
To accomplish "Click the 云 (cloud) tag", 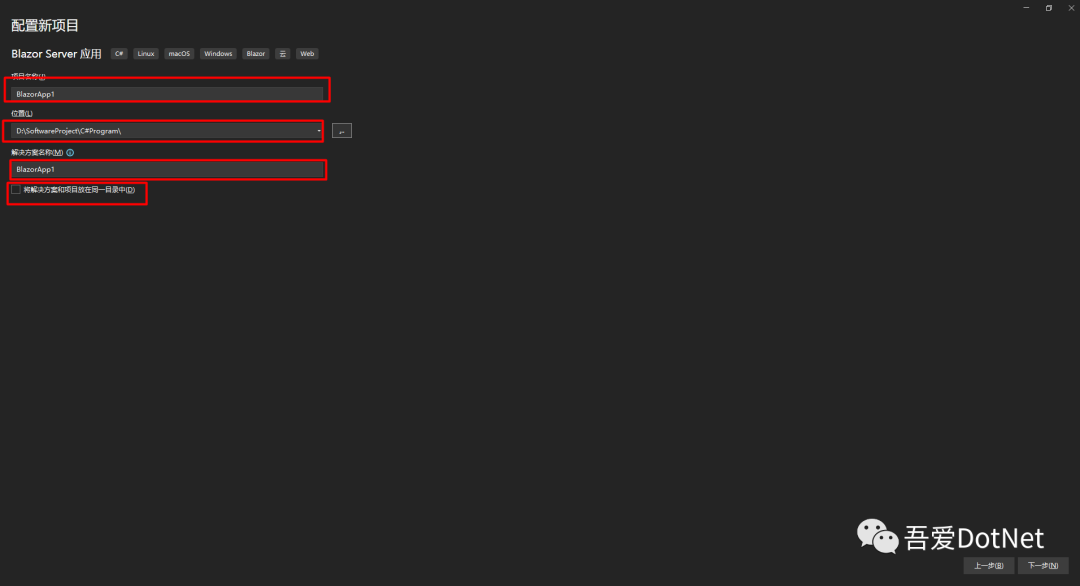I will click(x=282, y=54).
